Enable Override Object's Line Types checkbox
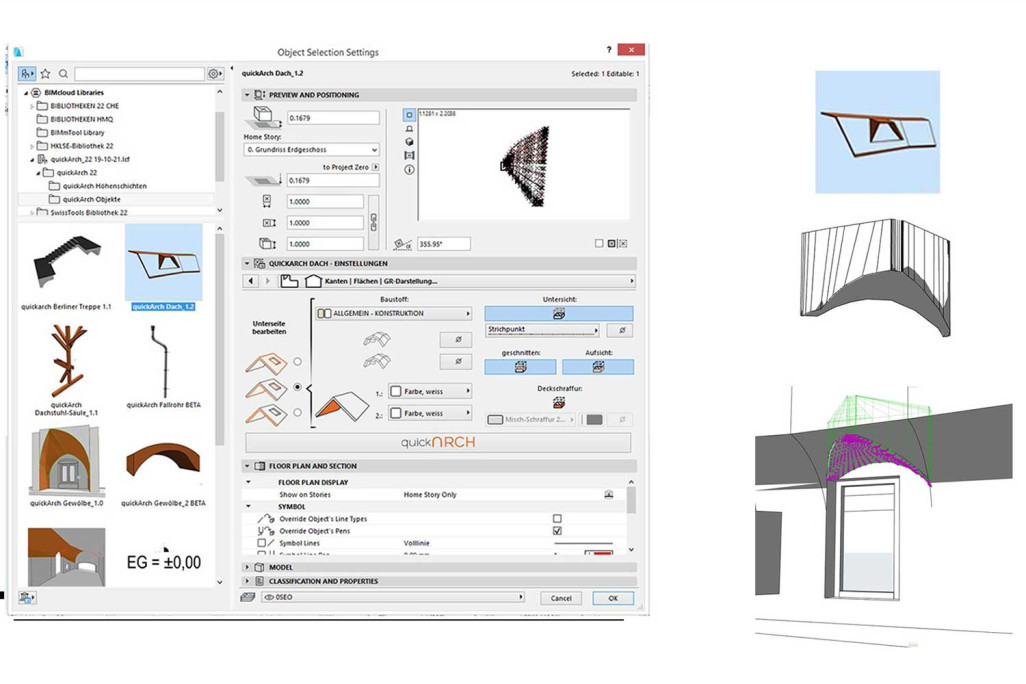1026x684 pixels. pyautogui.click(x=556, y=517)
